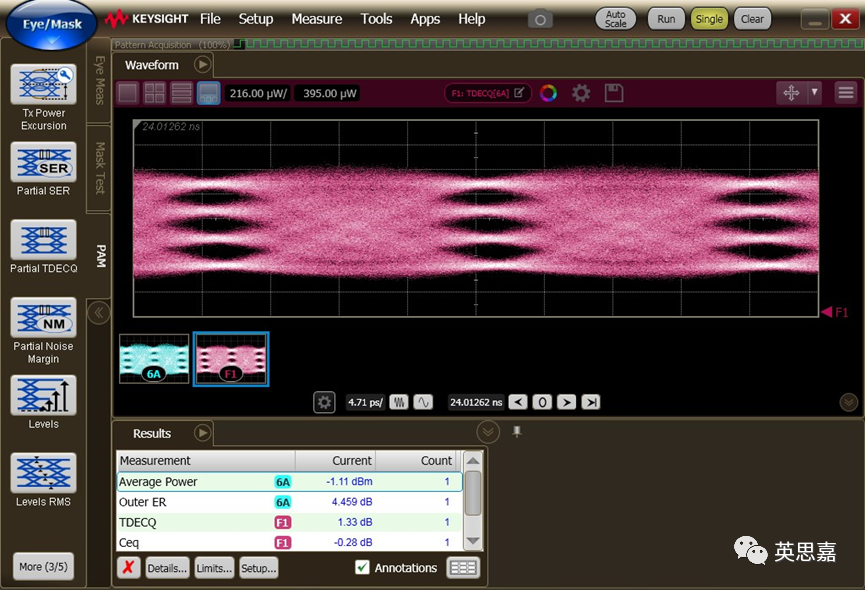Open the measurement Limits dialog
Image resolution: width=865 pixels, height=590 pixels.
[214, 568]
